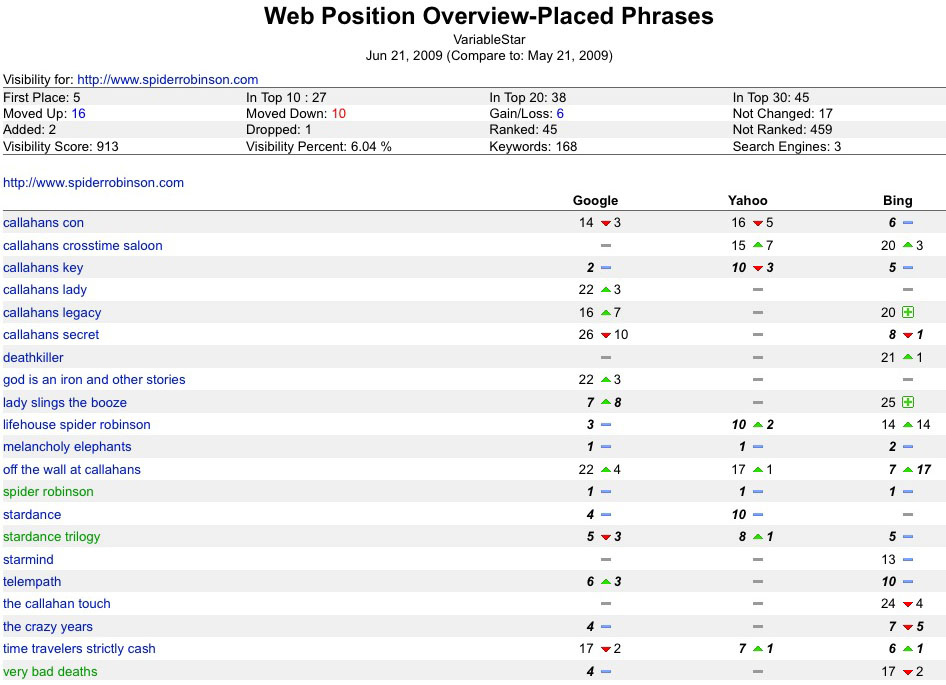The height and width of the screenshot is (685, 946).
Task: Follow the telempath keyword link
Action: [32, 581]
